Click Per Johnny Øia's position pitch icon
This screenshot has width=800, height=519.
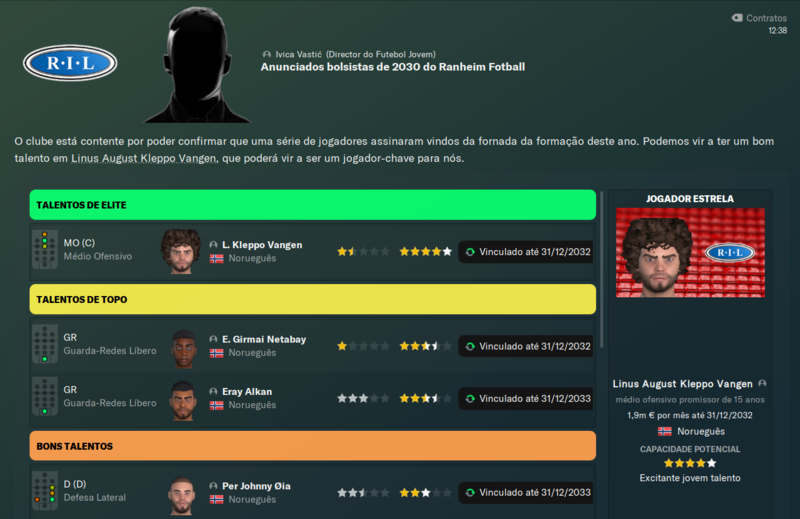(45, 491)
